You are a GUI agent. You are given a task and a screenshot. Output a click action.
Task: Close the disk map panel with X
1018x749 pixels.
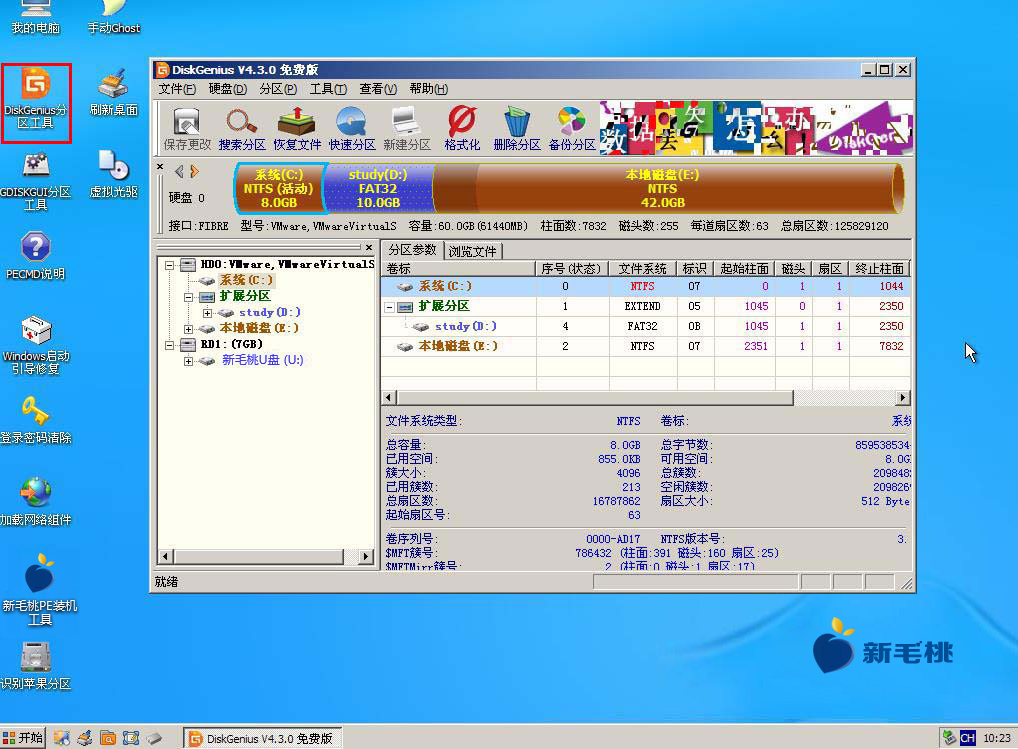[160, 167]
